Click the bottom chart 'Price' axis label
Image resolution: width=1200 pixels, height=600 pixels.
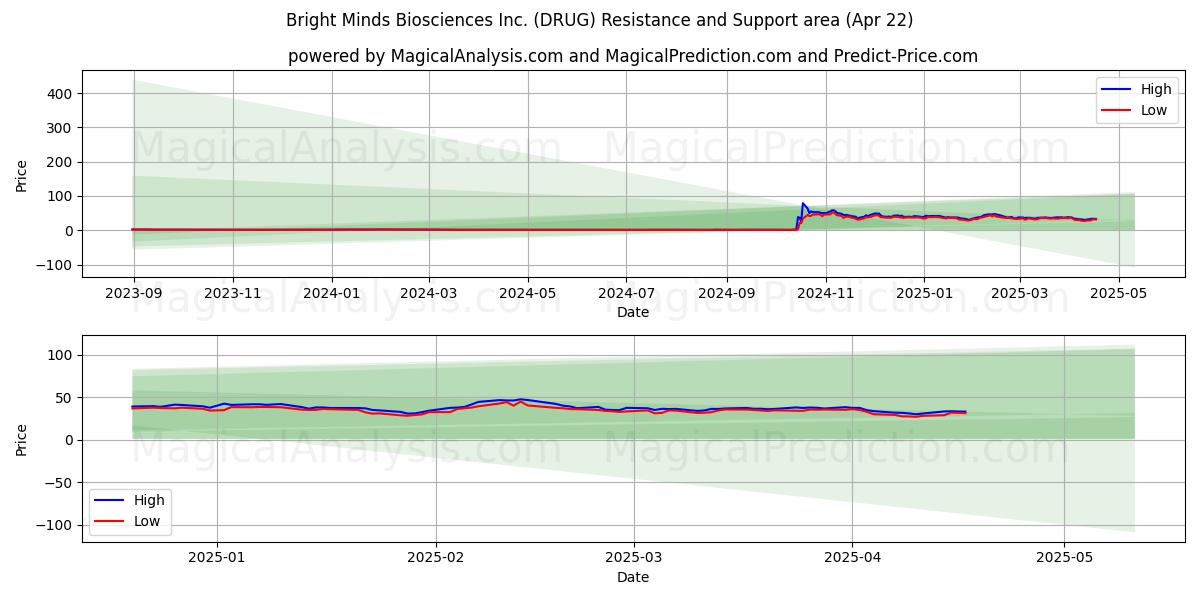click(22, 438)
